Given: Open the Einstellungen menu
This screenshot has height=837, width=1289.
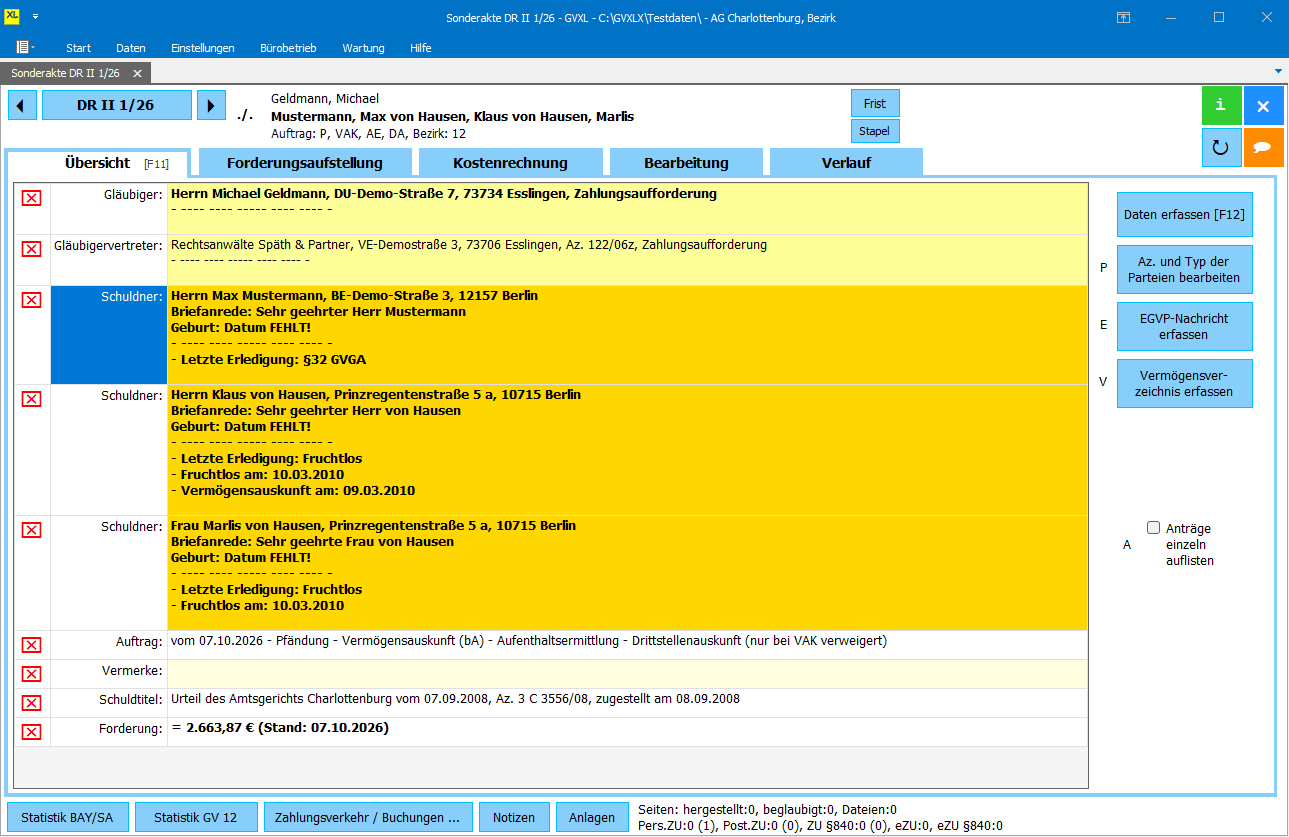Looking at the screenshot, I should [203, 48].
